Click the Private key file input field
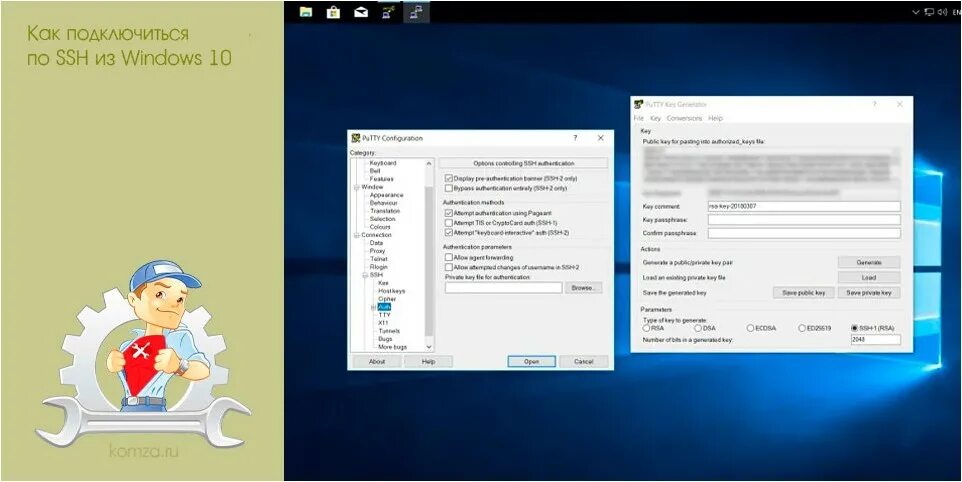Viewport: 962px width, 482px height. point(504,288)
